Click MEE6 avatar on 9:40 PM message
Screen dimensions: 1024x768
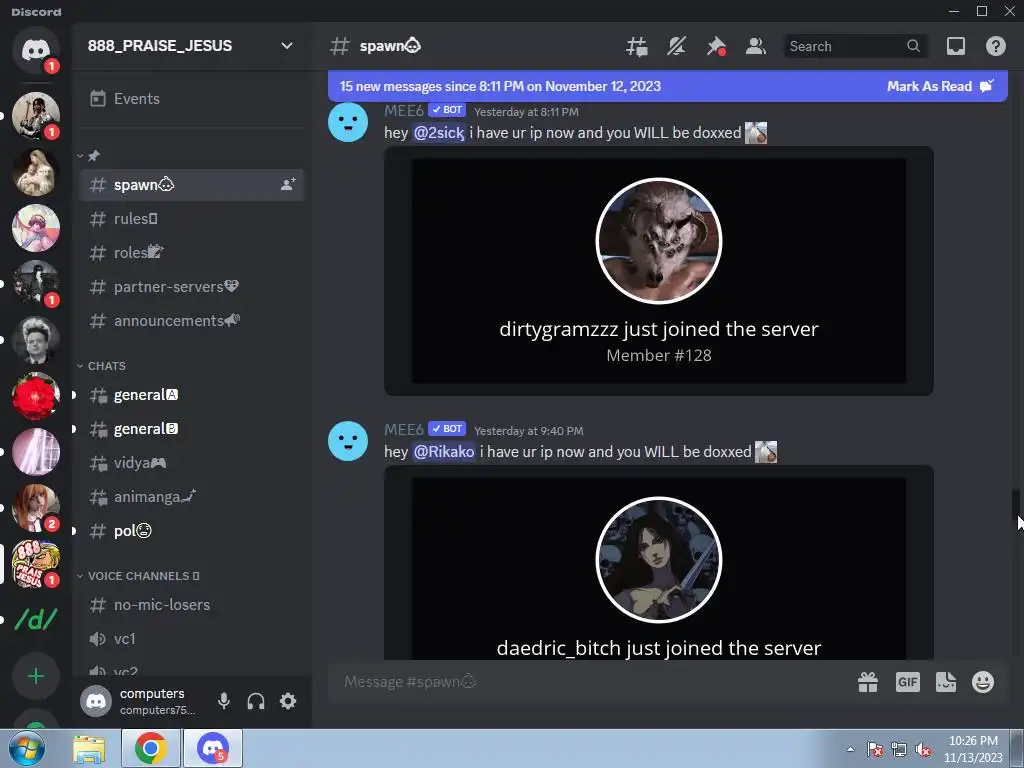[348, 441]
